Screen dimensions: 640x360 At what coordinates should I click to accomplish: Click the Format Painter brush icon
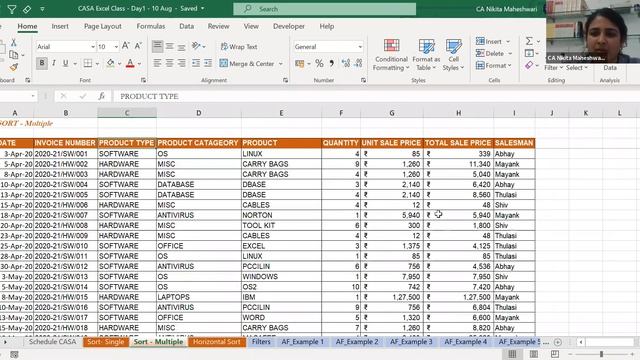(x=14, y=67)
